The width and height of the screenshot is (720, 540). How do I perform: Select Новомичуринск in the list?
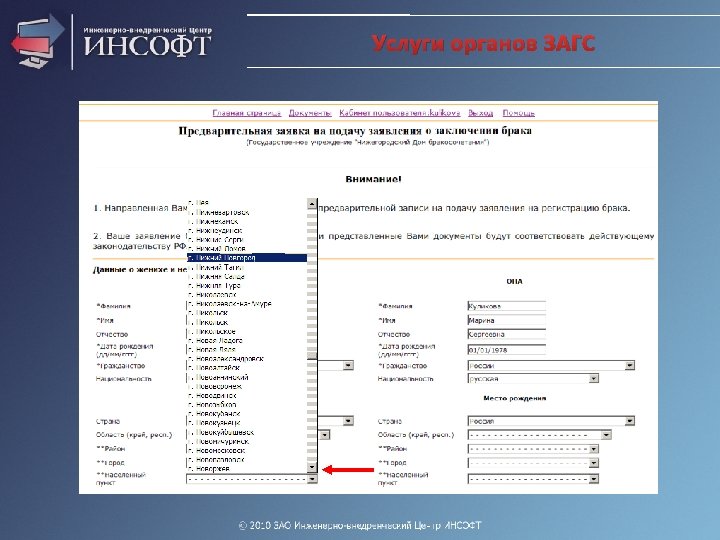(x=247, y=441)
